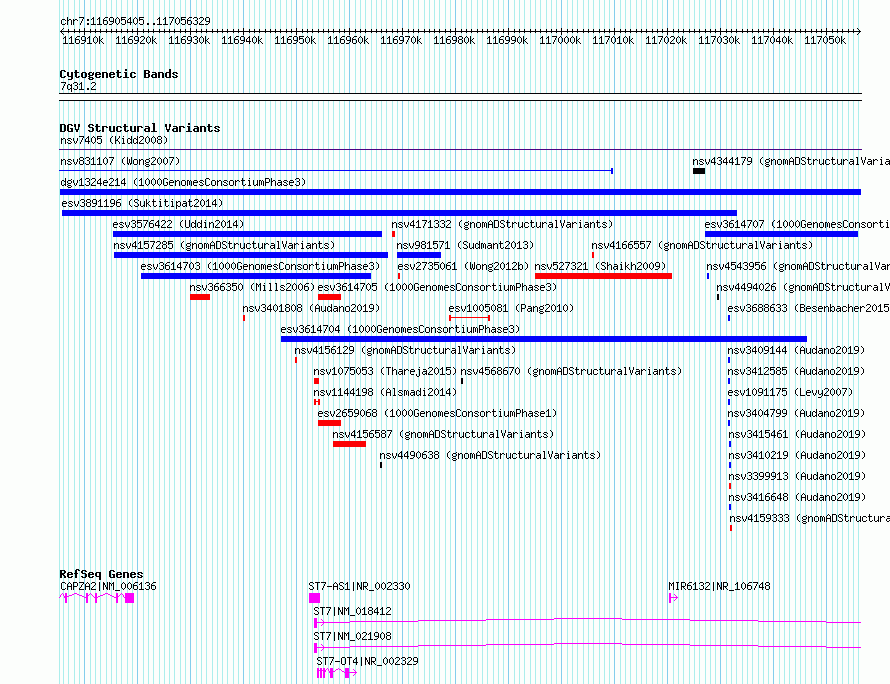
Task: Click the 117000k ruler tick label
Action: [x=560, y=40]
